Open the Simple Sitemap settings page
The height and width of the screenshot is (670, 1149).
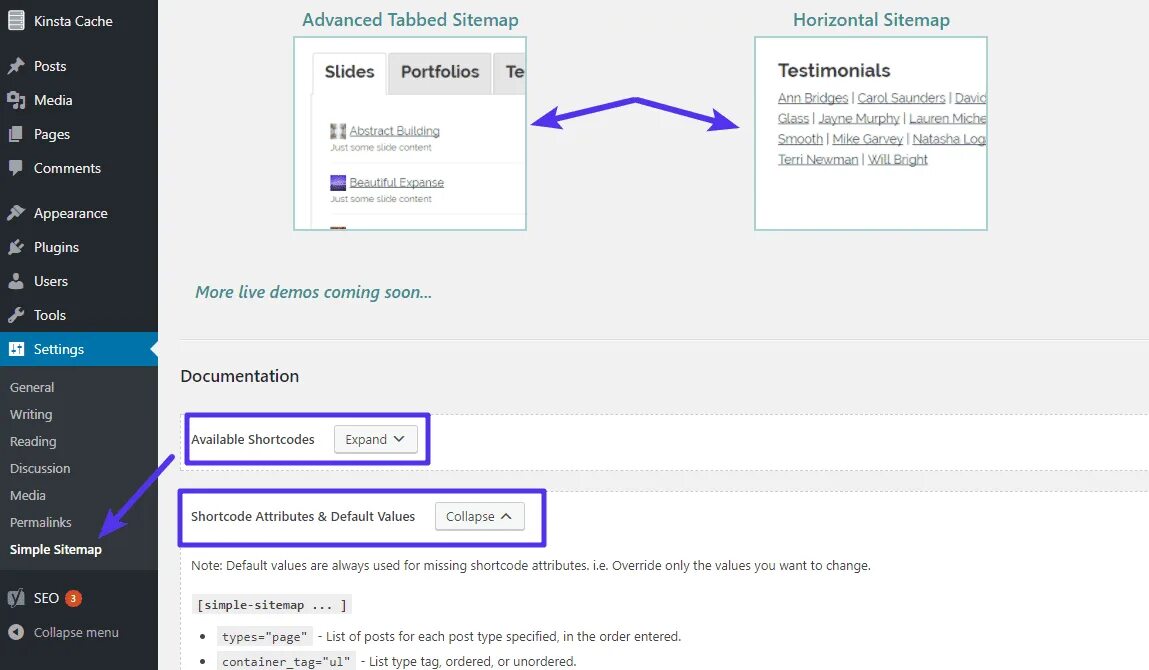click(x=56, y=549)
